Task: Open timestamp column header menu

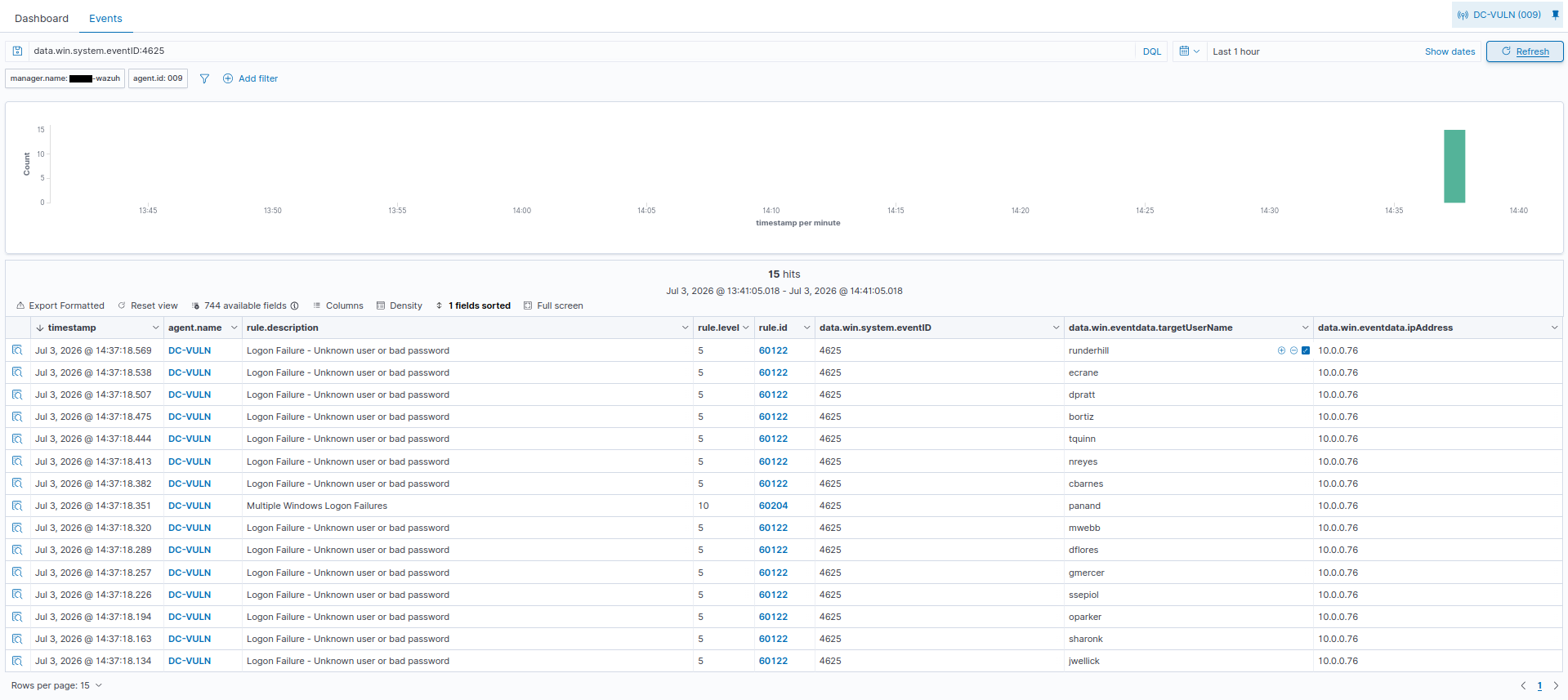Action: (155, 328)
